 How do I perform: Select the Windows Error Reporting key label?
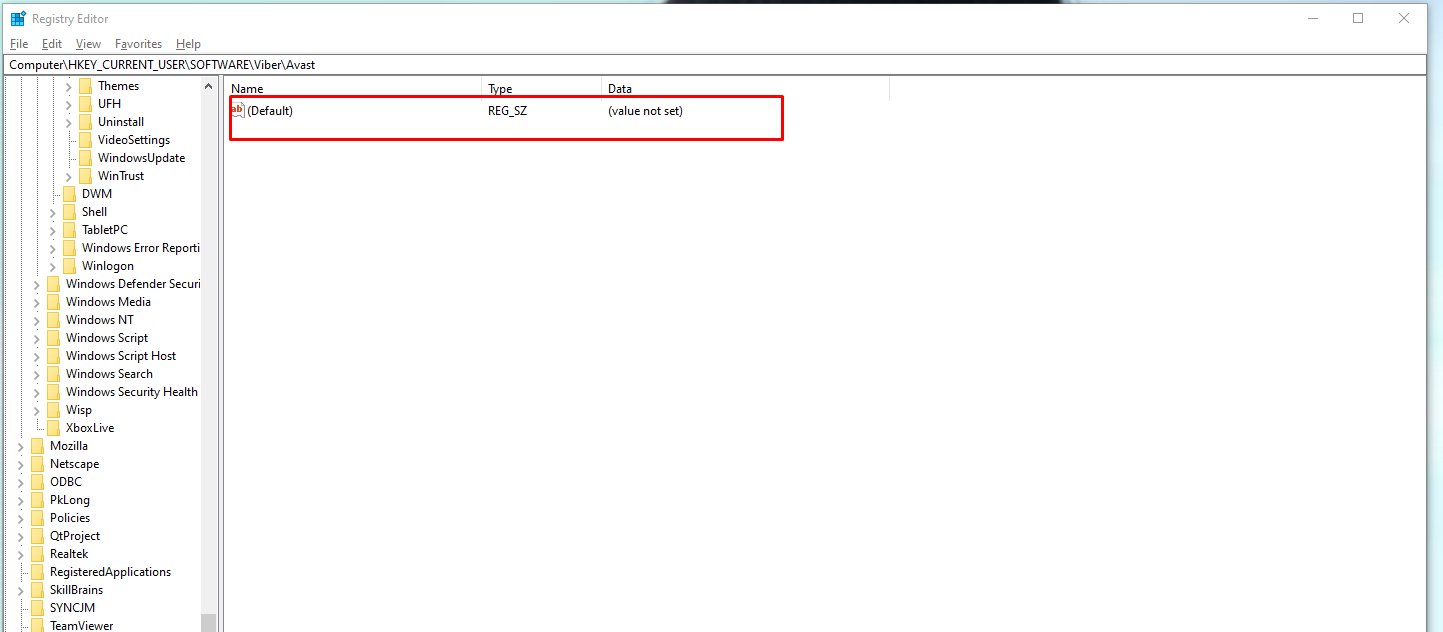(140, 248)
